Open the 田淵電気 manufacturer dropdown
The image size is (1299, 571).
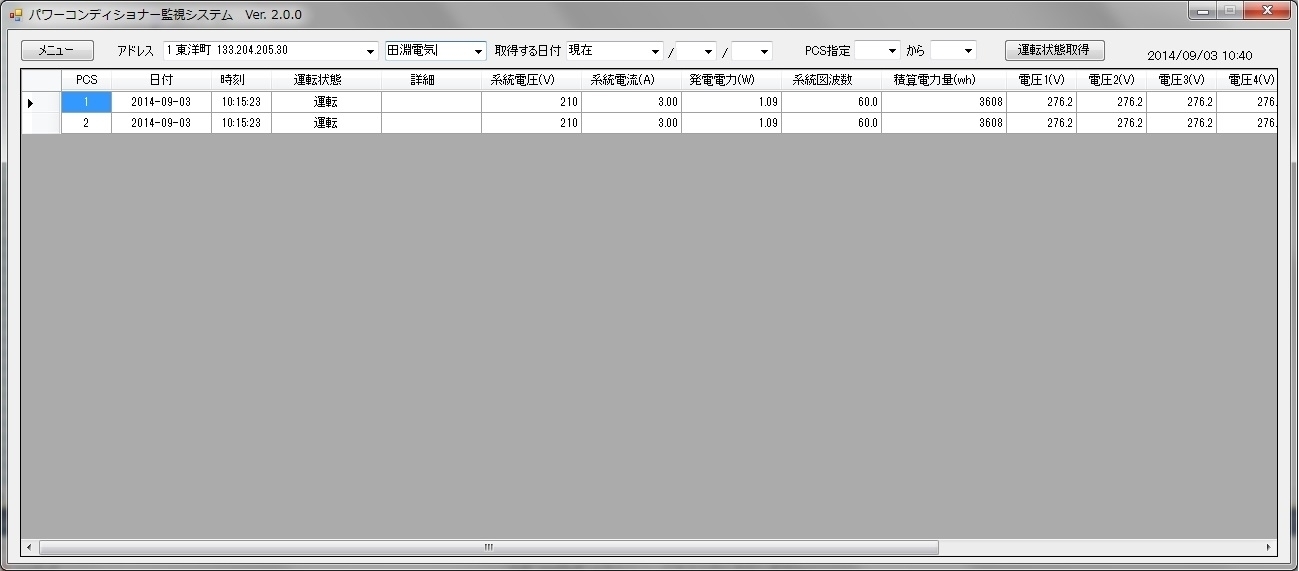[x=478, y=51]
